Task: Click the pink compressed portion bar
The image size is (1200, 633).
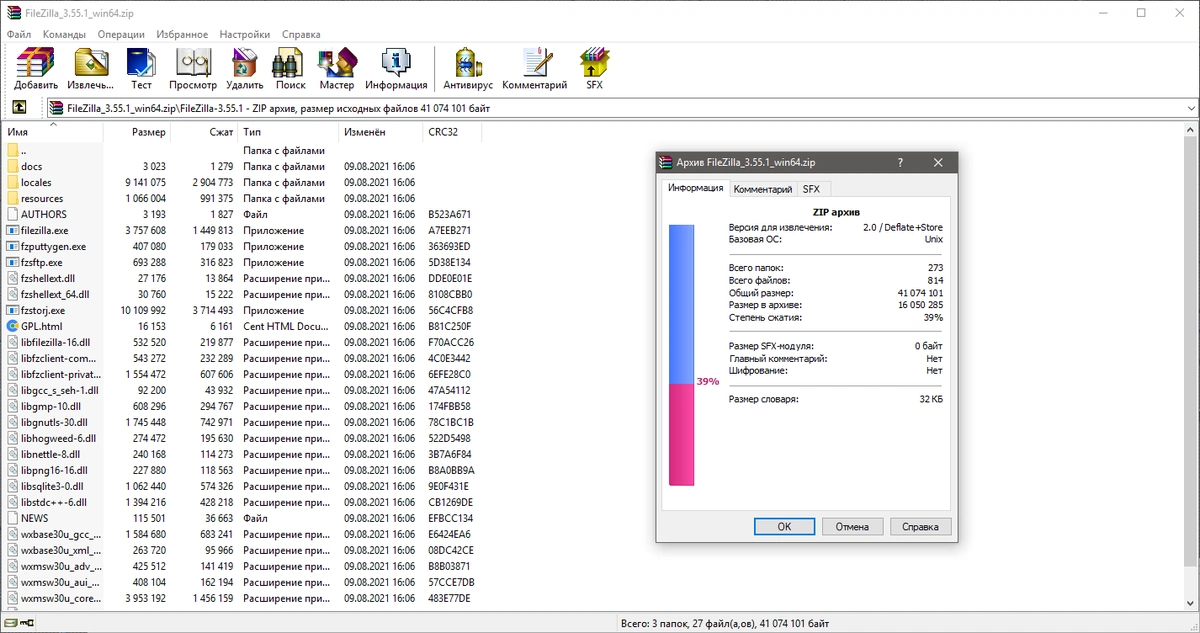Action: [x=681, y=435]
